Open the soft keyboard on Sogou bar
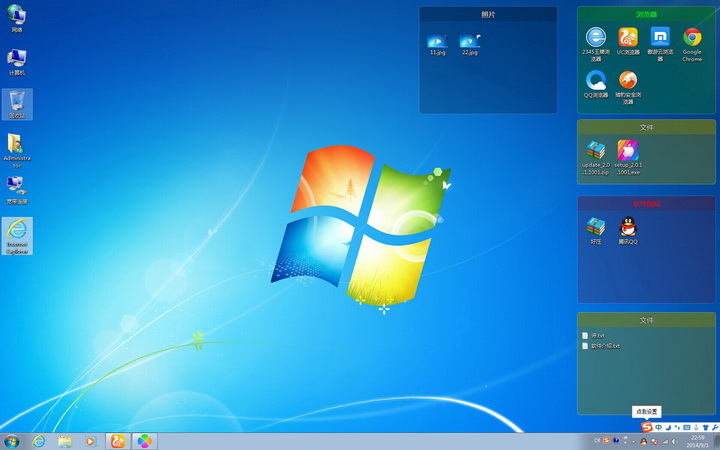Viewport: 720px width, 450px height. click(x=687, y=428)
